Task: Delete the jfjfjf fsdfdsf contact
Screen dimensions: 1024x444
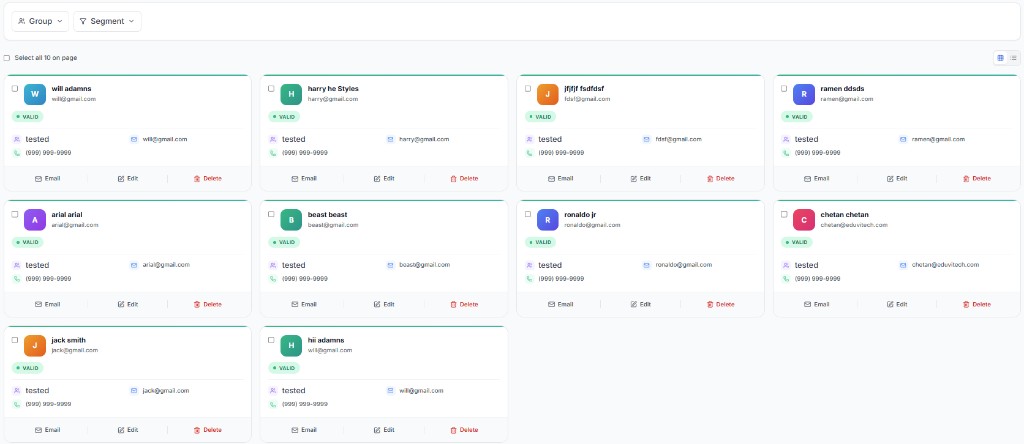Action: pos(720,178)
